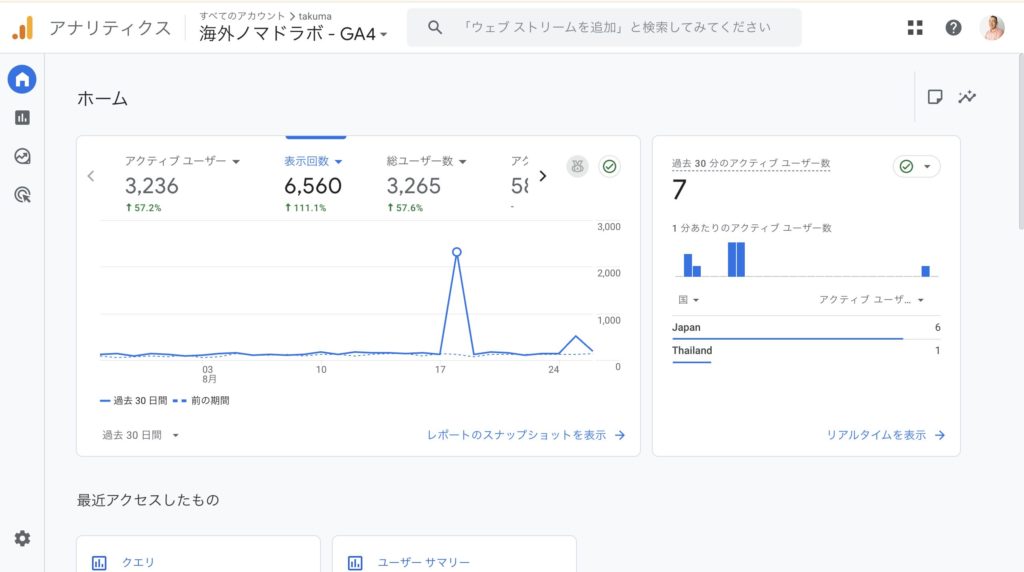
Task: Open the Explore sidebar icon
Action: click(x=22, y=156)
